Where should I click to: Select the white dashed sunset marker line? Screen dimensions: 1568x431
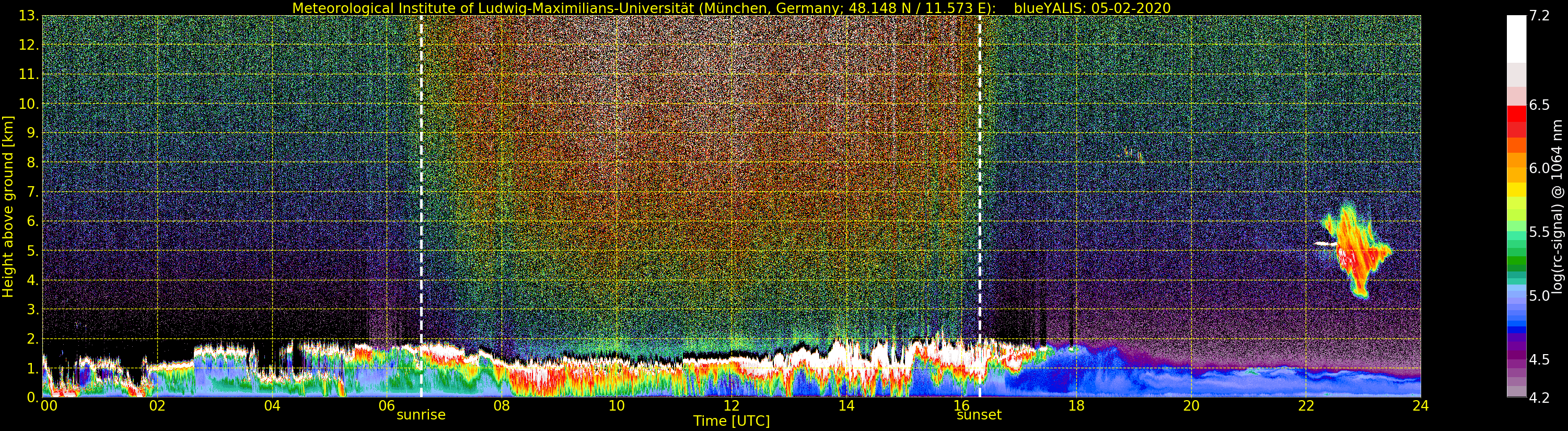[979, 206]
